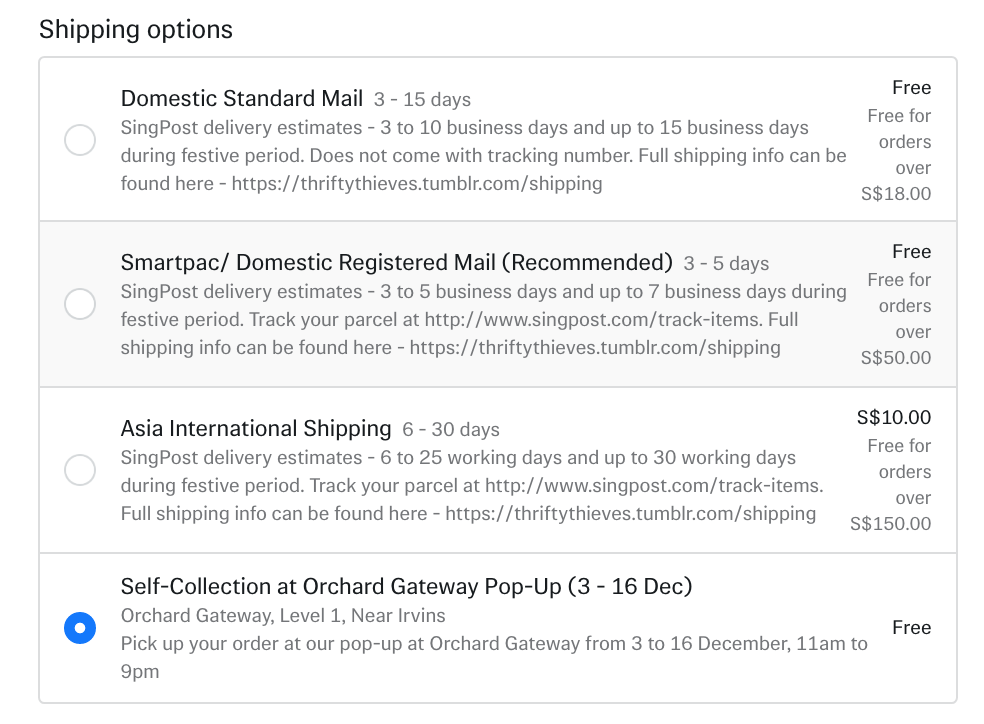Select the Domestic Standard Mail radio button

coord(80,140)
